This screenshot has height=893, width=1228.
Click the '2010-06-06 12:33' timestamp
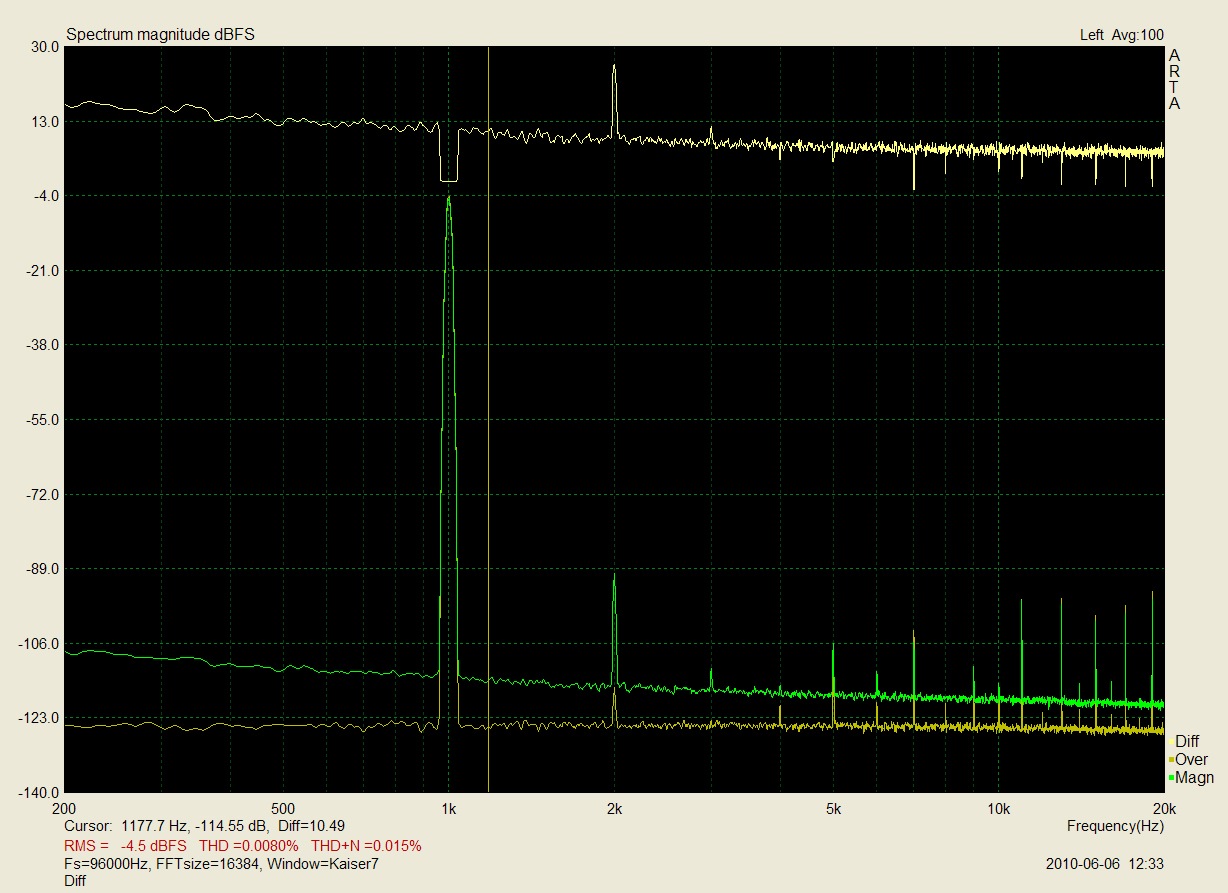coord(1105,863)
